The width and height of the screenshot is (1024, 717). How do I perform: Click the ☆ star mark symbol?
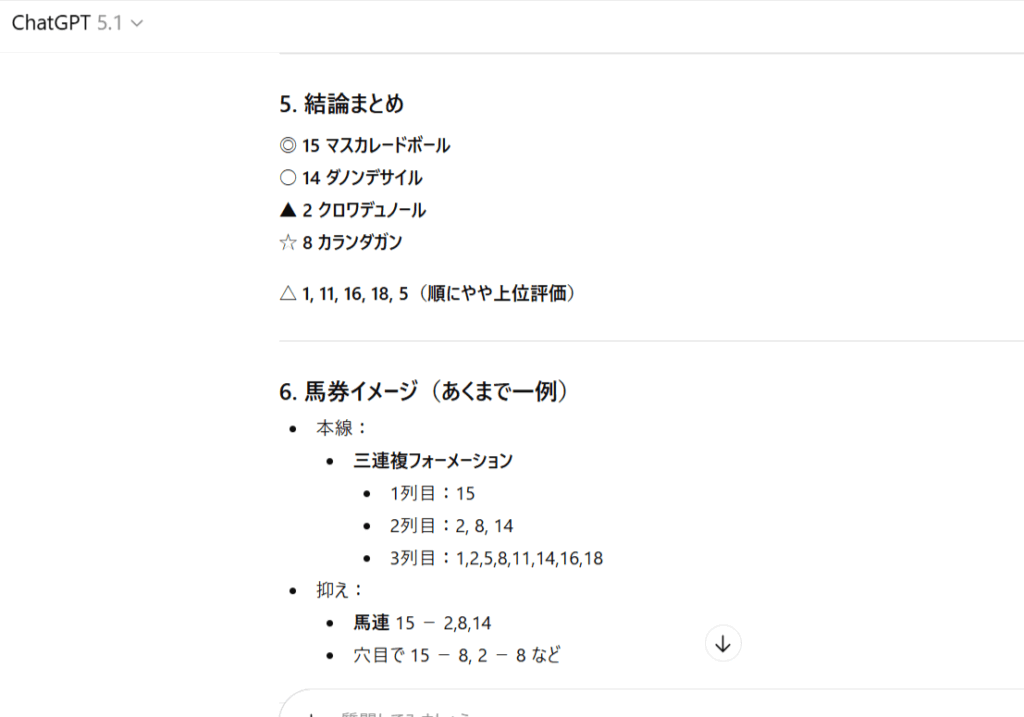[x=288, y=242]
